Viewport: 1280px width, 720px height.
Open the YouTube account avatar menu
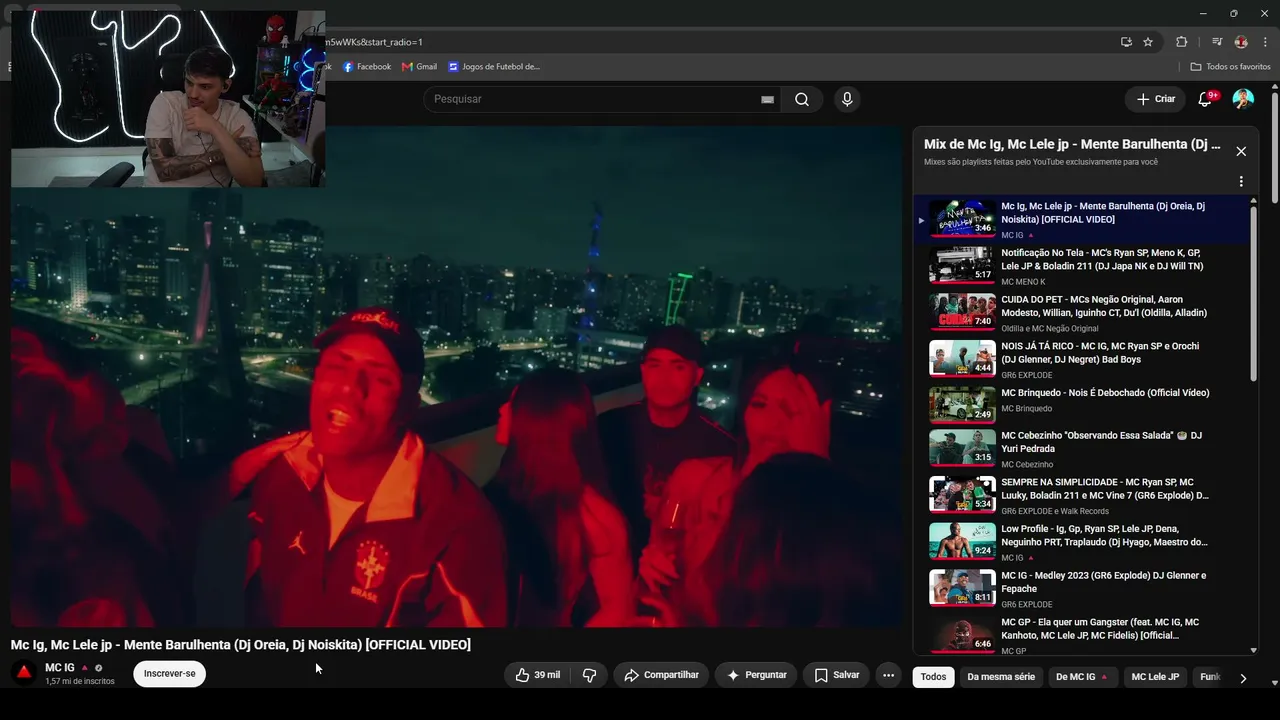pyautogui.click(x=1243, y=99)
